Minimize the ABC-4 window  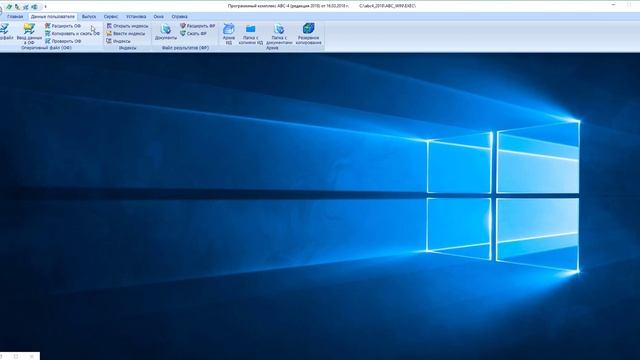613,5
